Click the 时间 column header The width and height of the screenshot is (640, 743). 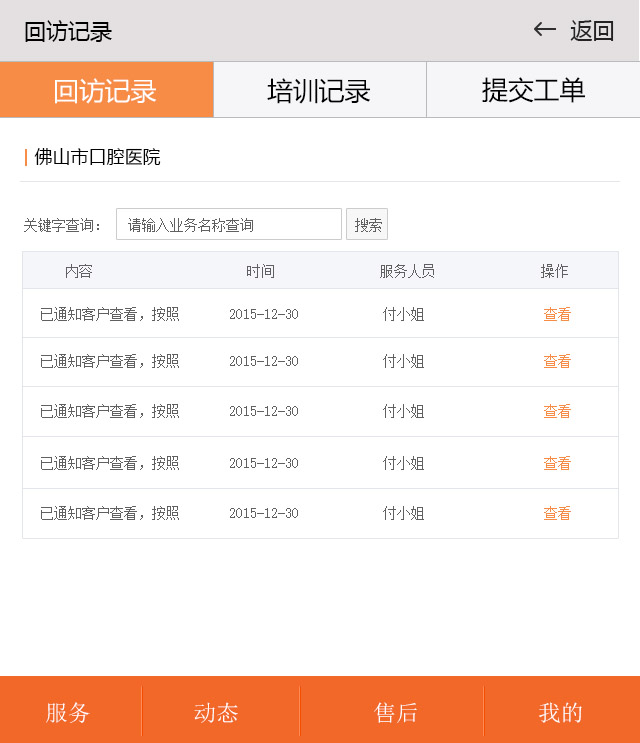[260, 271]
